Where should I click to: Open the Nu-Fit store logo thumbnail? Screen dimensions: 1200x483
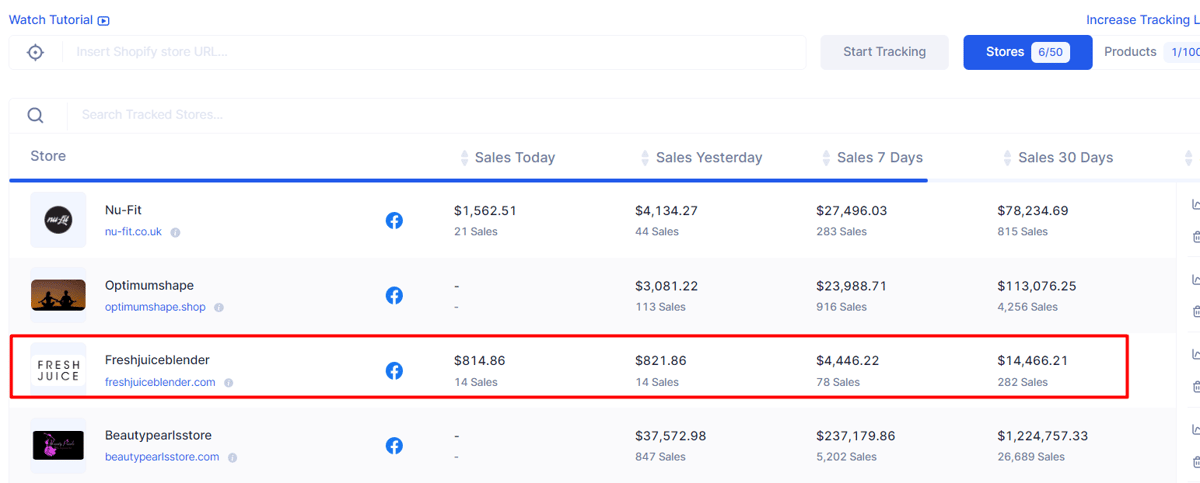pyautogui.click(x=58, y=220)
